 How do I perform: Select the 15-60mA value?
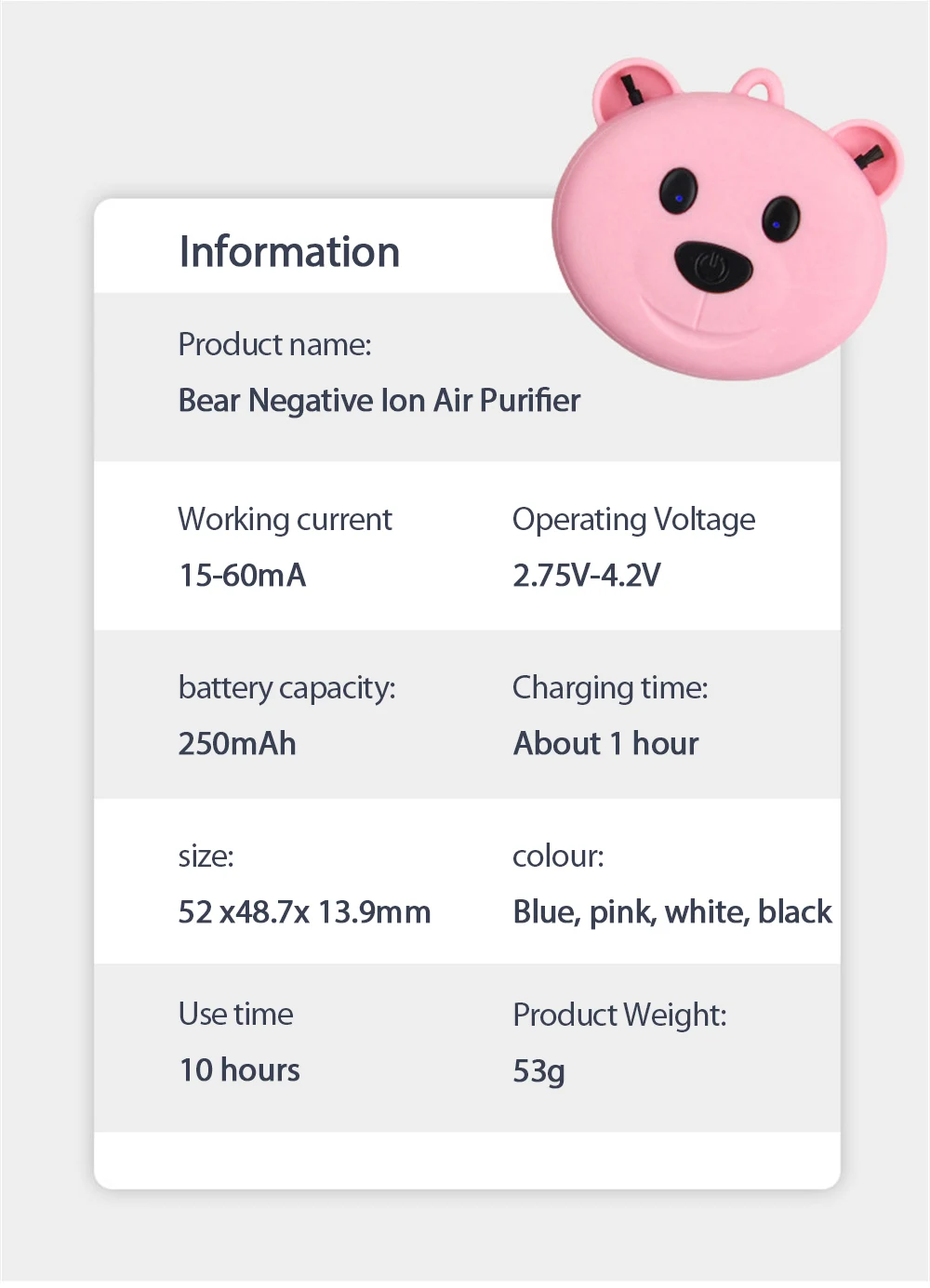[242, 576]
